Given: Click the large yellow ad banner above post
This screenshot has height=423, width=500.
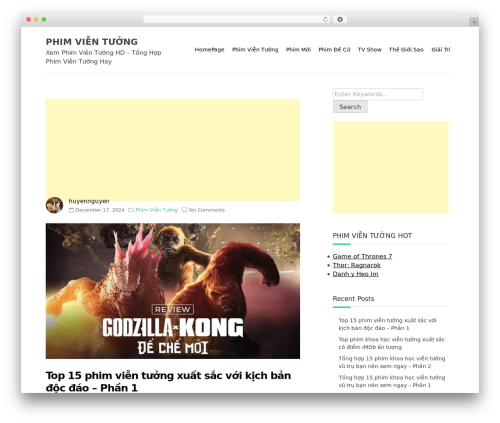Looking at the screenshot, I should click(173, 150).
